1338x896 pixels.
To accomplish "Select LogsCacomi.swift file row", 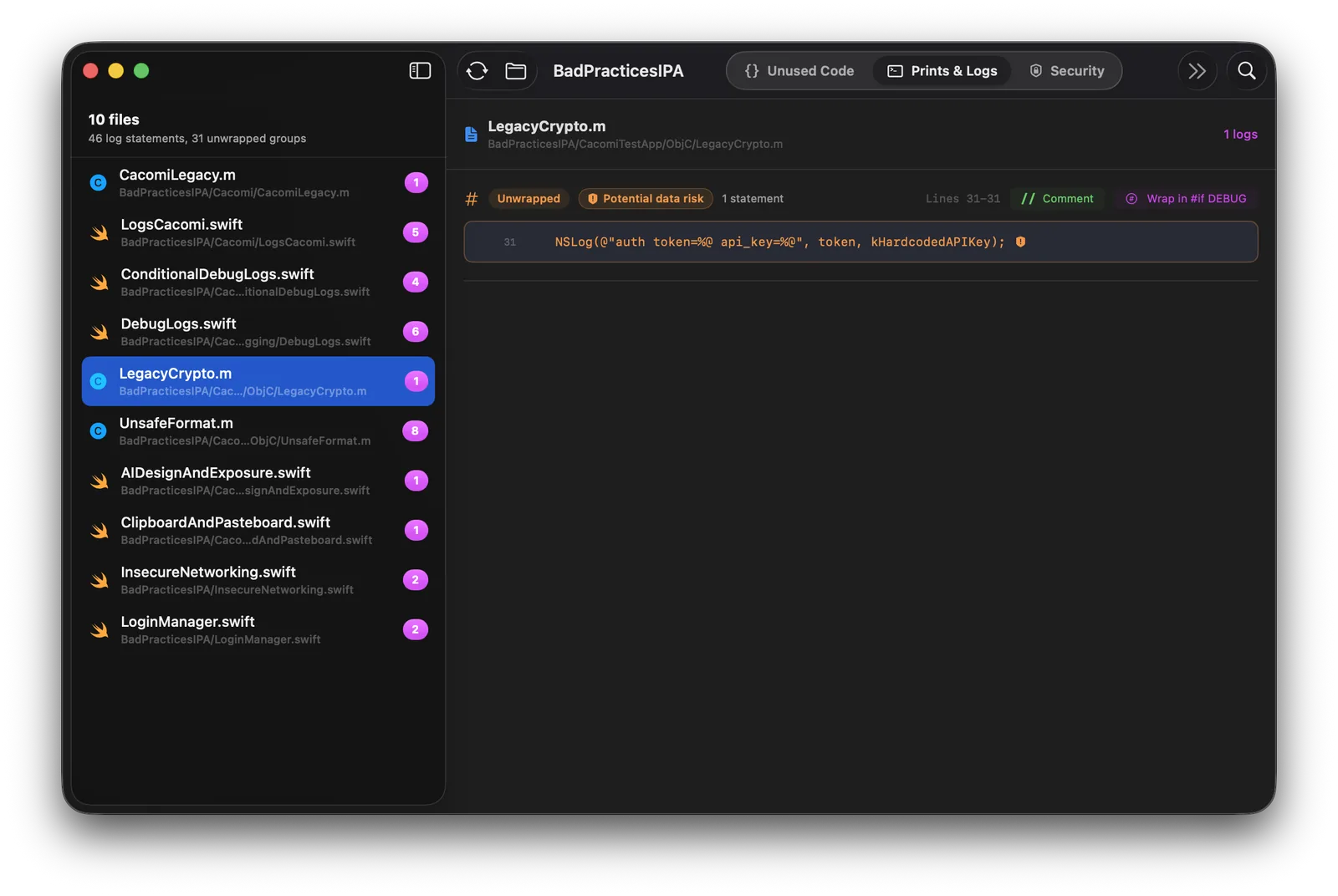I will coord(258,232).
